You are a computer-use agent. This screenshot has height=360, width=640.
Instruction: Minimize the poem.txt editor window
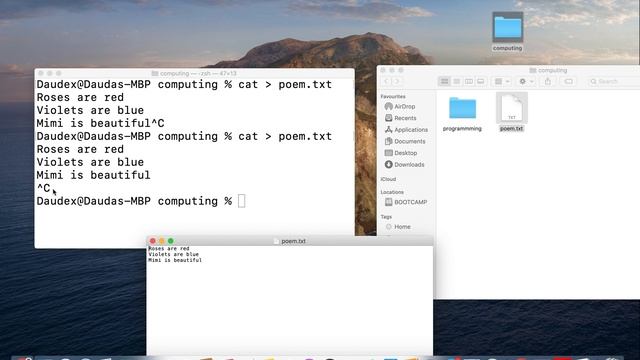click(162, 241)
